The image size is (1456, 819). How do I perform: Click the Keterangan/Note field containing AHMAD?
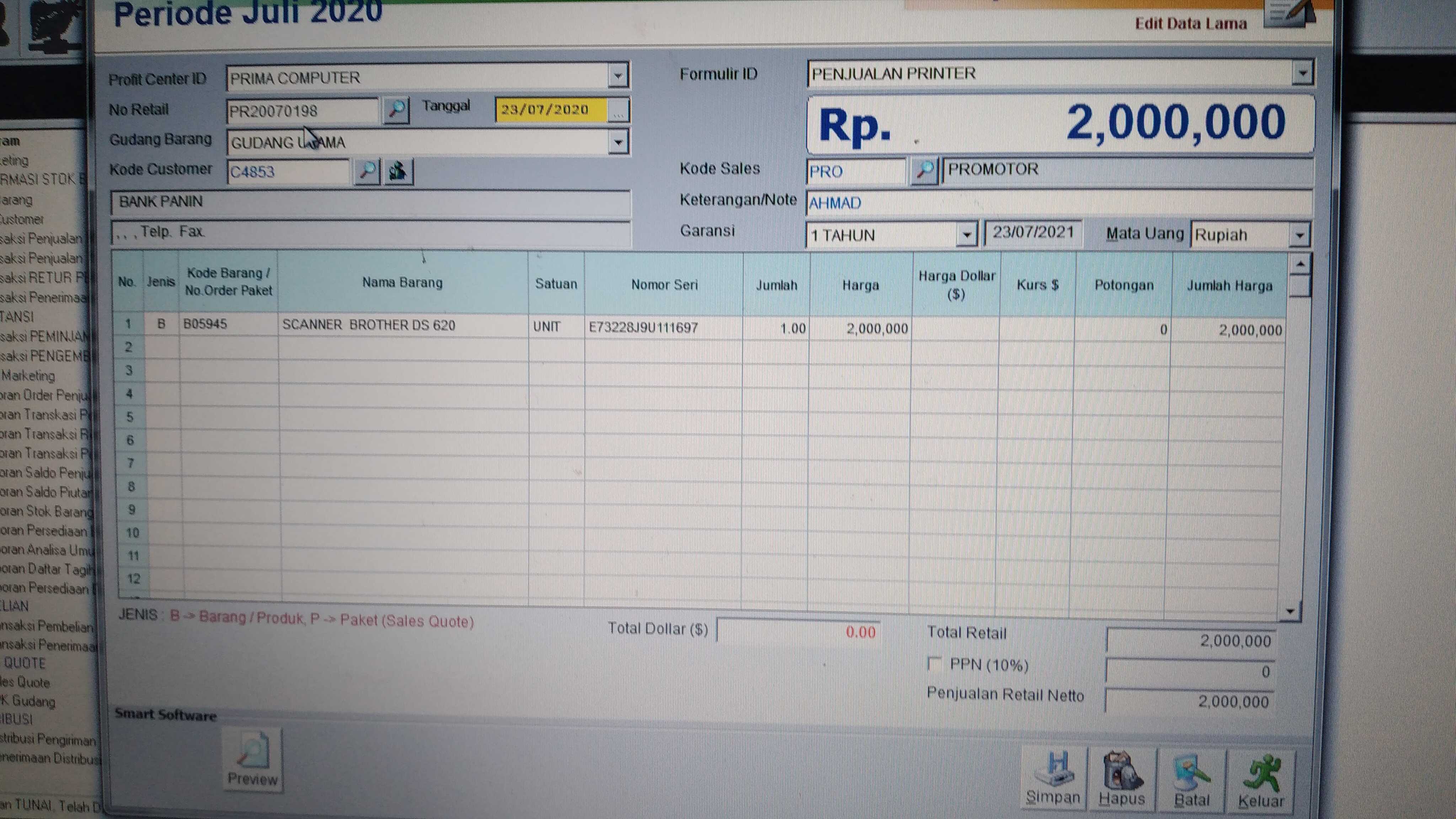[1057, 202]
